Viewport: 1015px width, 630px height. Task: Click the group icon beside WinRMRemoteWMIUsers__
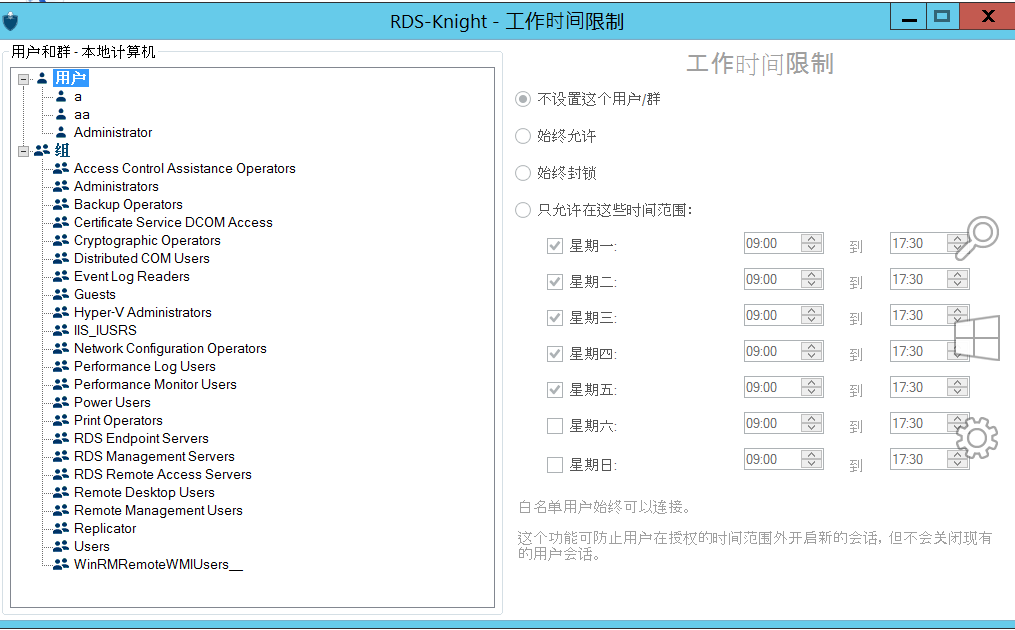click(61, 565)
